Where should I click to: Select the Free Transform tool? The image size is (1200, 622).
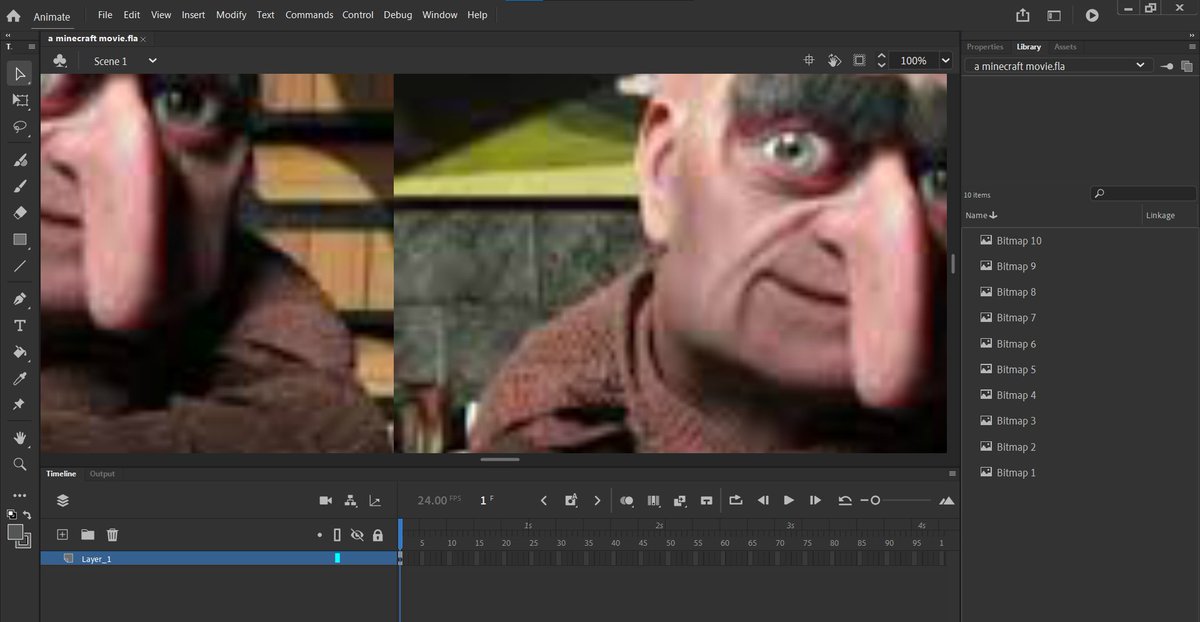click(x=20, y=100)
